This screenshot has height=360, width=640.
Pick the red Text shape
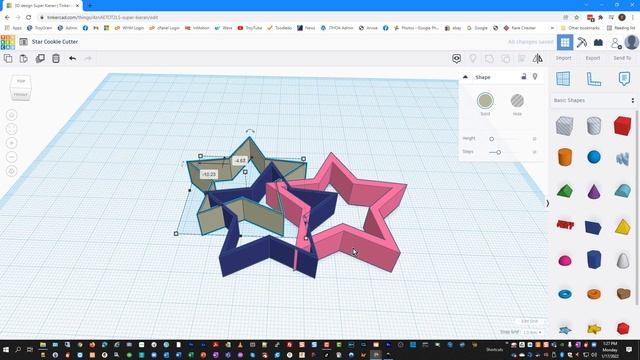[x=565, y=224]
